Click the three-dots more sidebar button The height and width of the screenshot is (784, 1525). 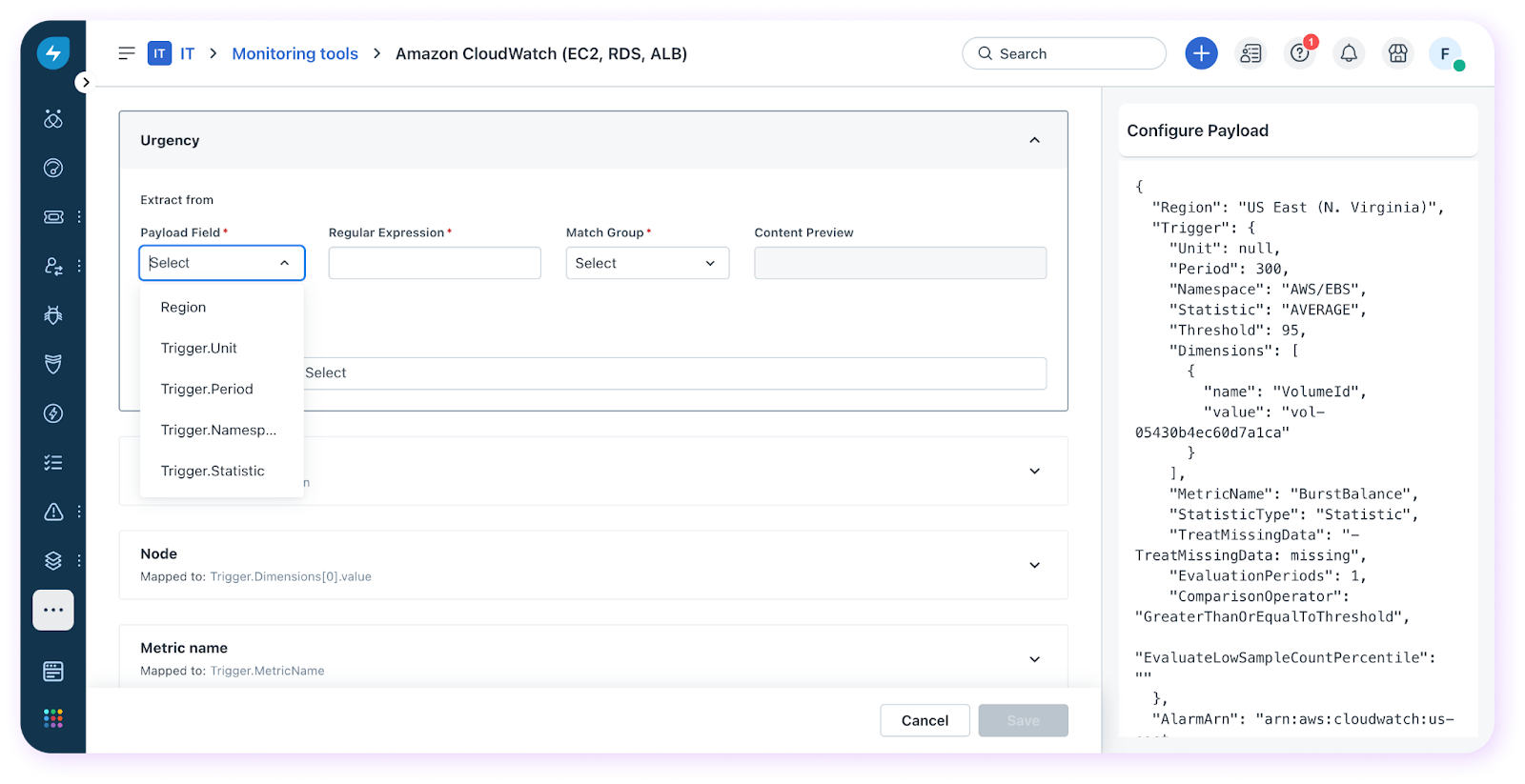(x=53, y=610)
